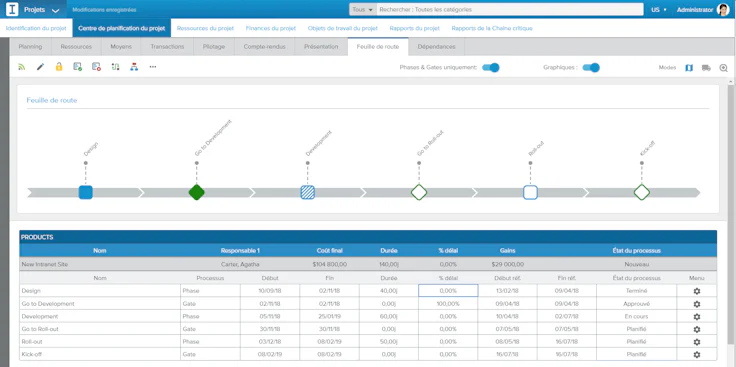The height and width of the screenshot is (367, 736).
Task: Click the yellow padlock icon
Action: (59, 67)
